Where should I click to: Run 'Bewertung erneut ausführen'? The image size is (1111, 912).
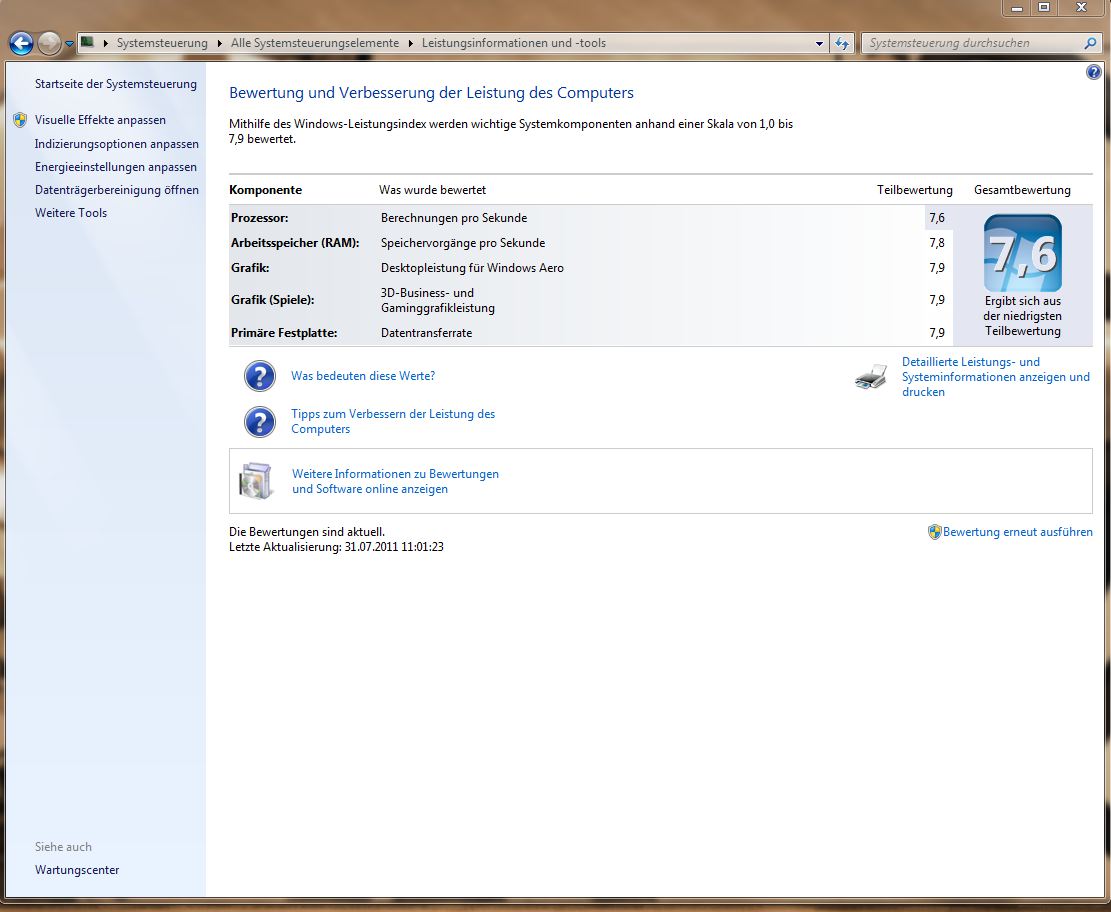(x=1017, y=532)
